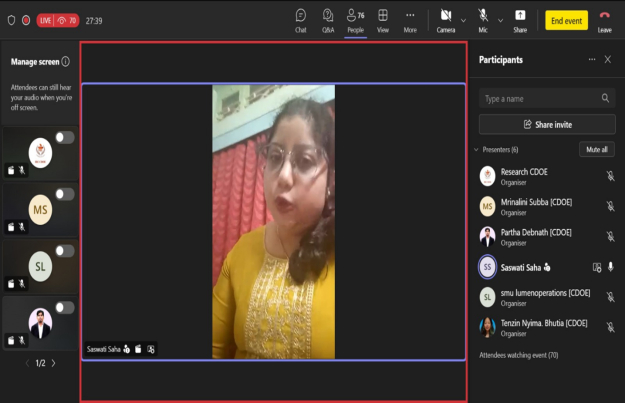The height and width of the screenshot is (403, 625).
Task: Click Saswati Saha's microphone icon
Action: (x=610, y=267)
